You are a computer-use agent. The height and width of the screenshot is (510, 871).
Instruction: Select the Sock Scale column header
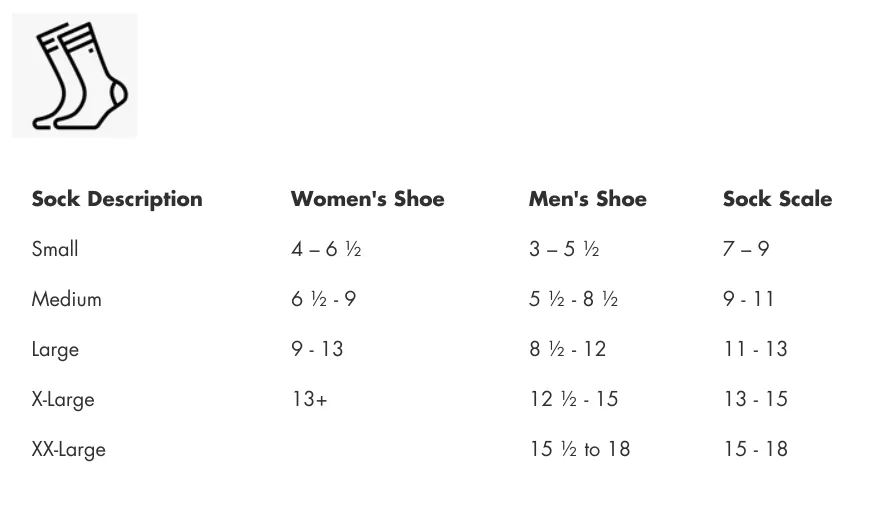pos(777,198)
